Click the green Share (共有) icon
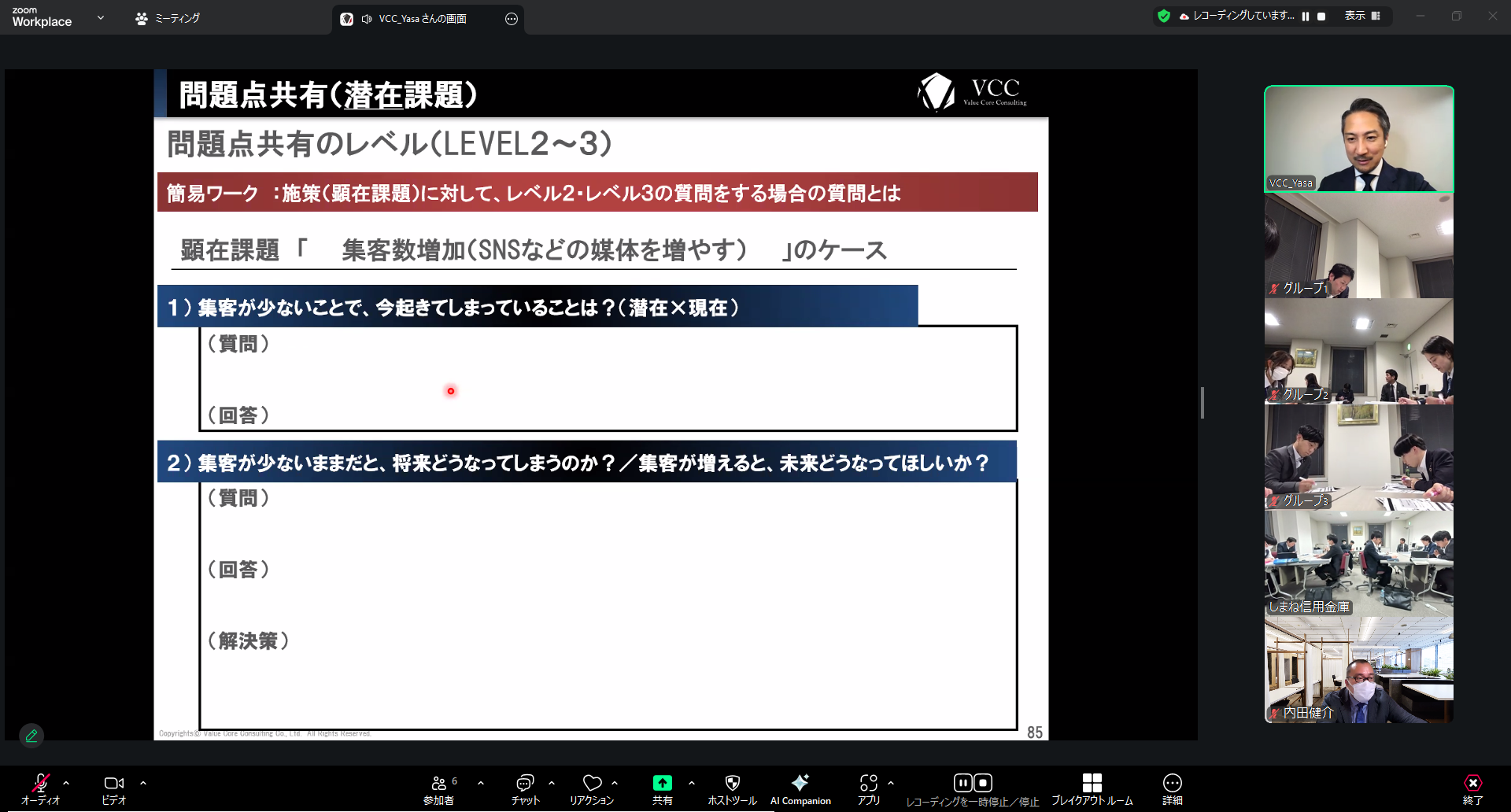Screen dimensions: 1511x812 tap(662, 783)
